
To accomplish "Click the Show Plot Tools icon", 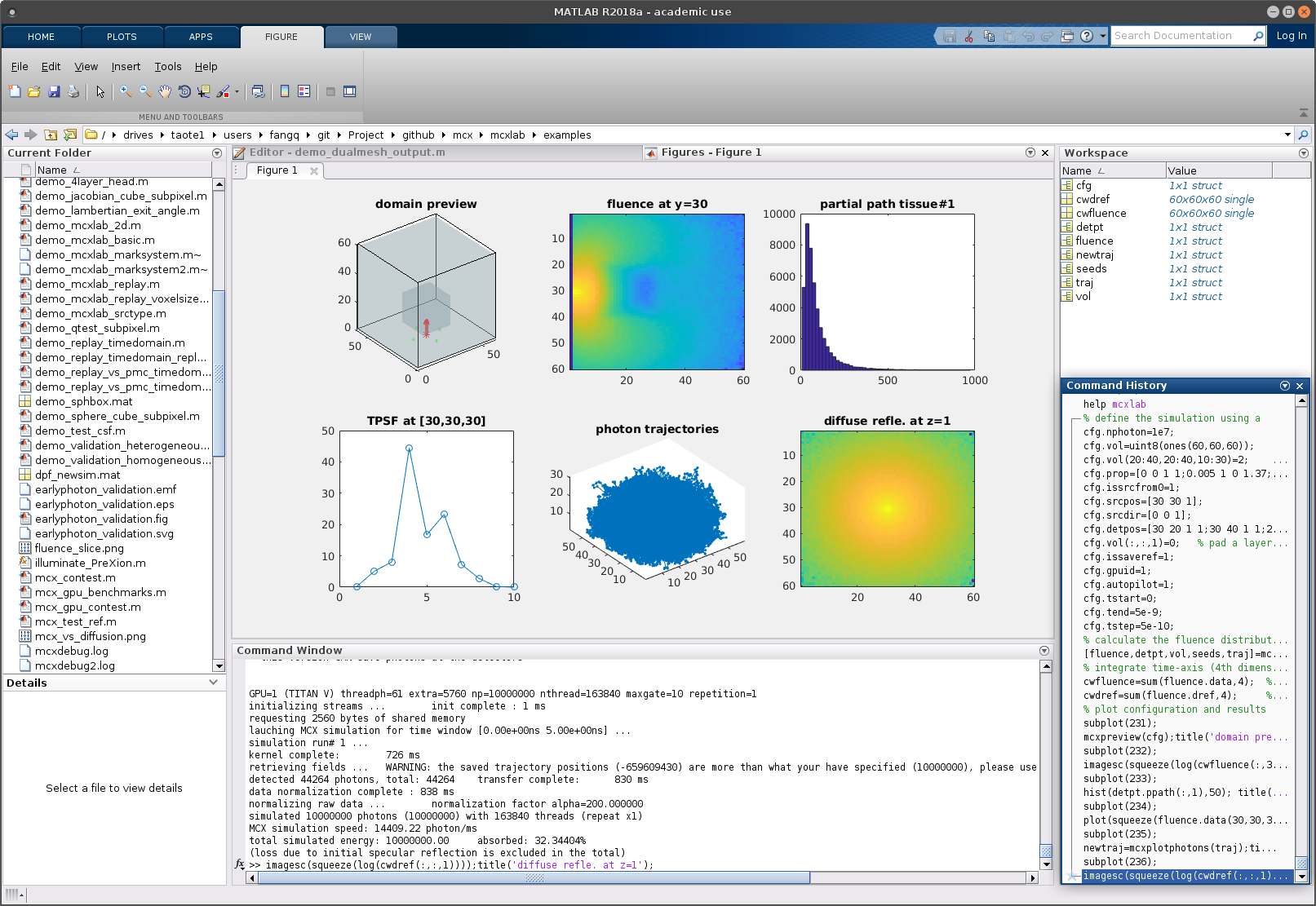I will coord(350,91).
